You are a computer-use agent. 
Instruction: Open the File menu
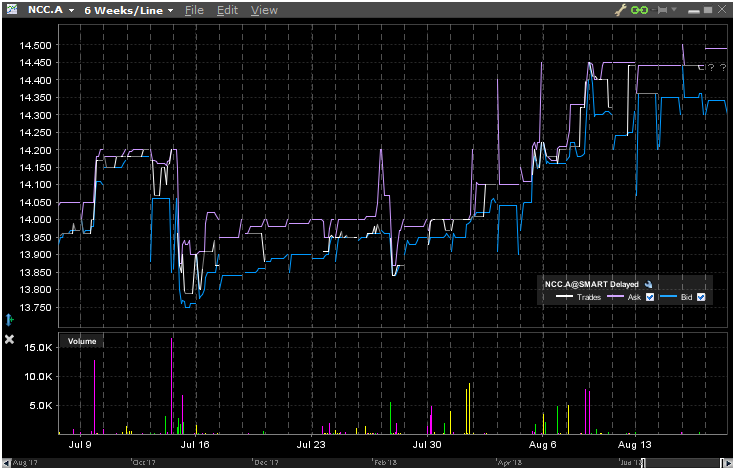point(194,10)
